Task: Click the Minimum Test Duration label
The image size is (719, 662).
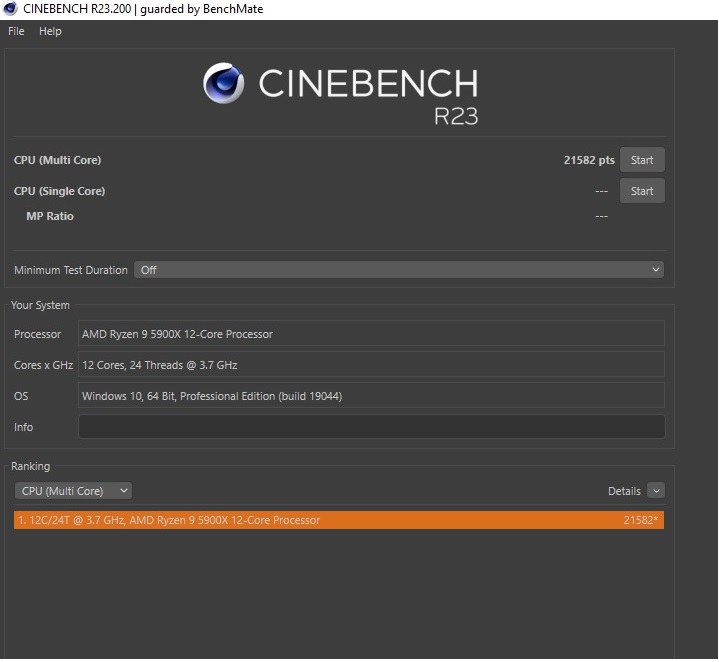Action: point(71,270)
